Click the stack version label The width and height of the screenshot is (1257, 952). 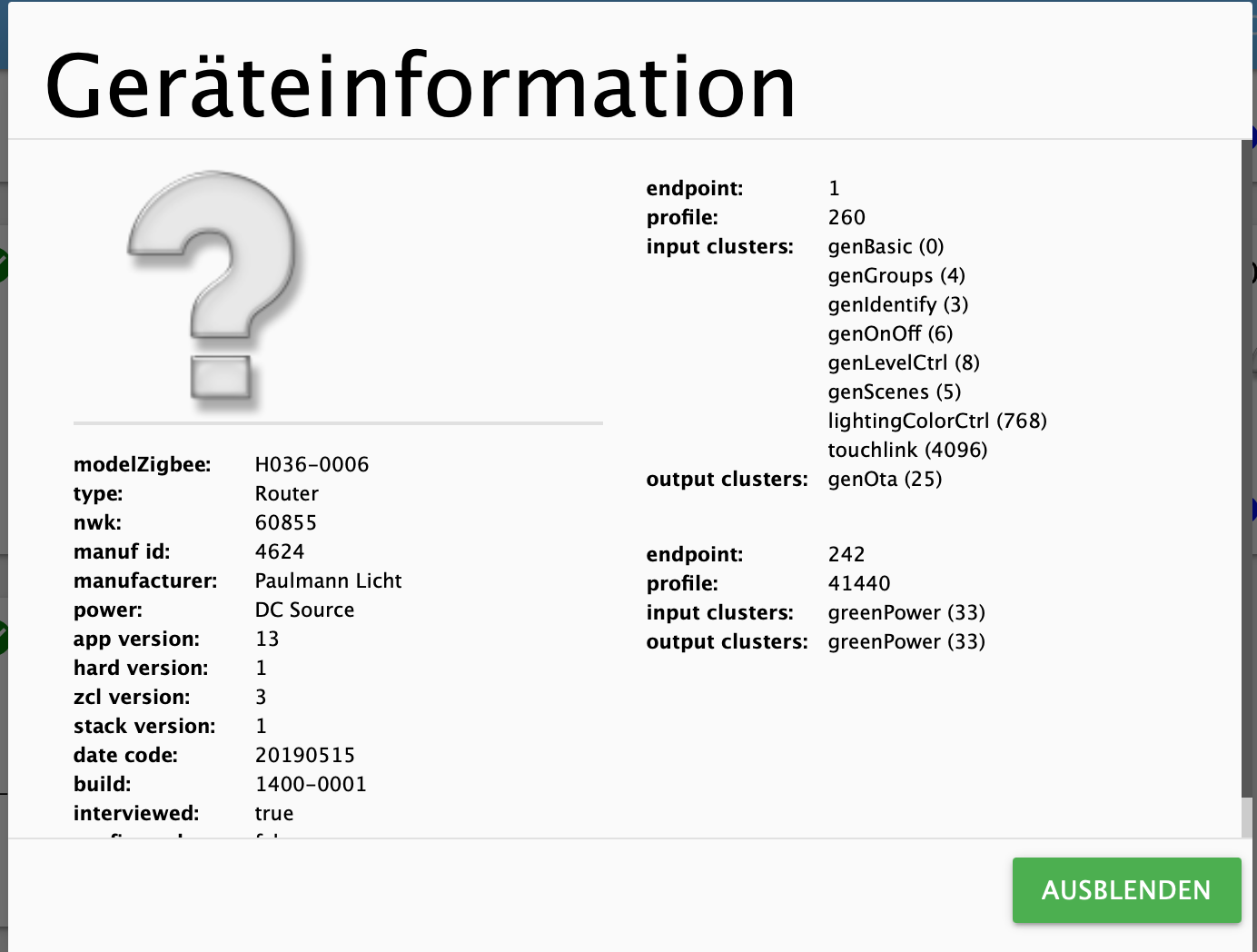[144, 726]
